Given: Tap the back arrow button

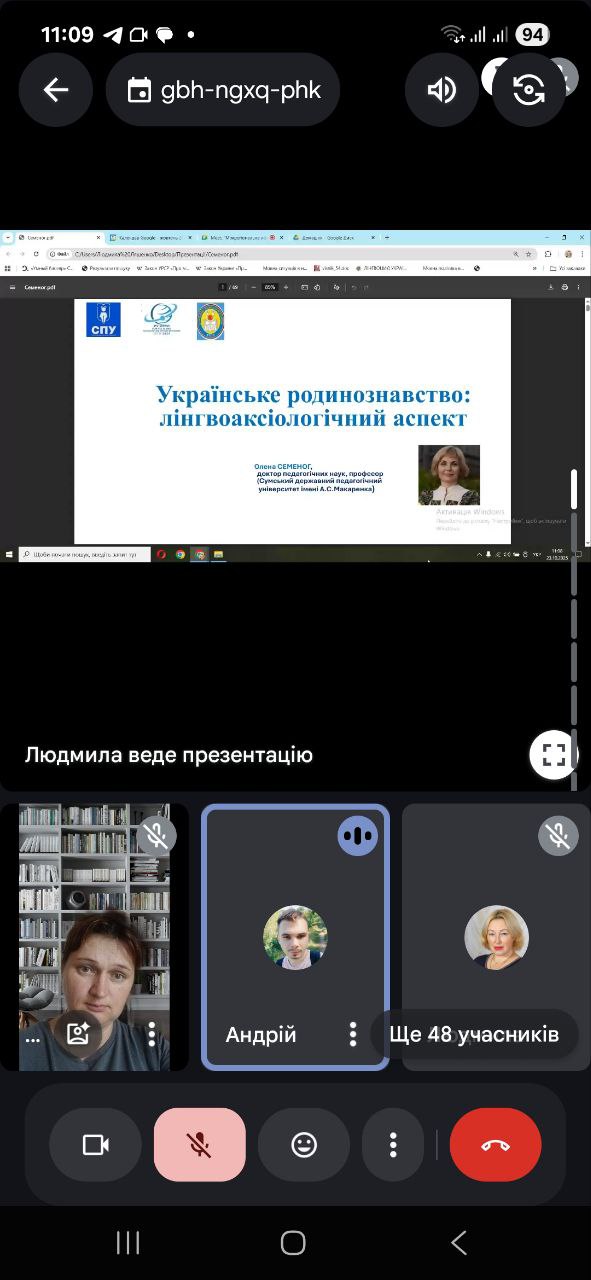Looking at the screenshot, I should point(56,90).
